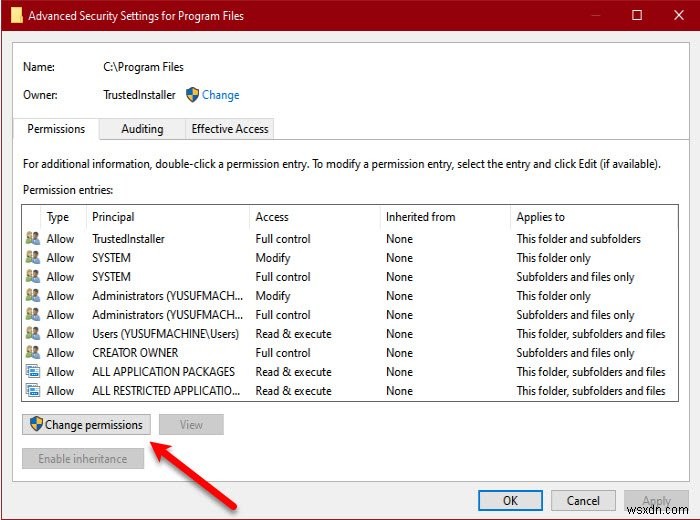Click the Change owner link
This screenshot has width=700, height=520.
[x=221, y=95]
